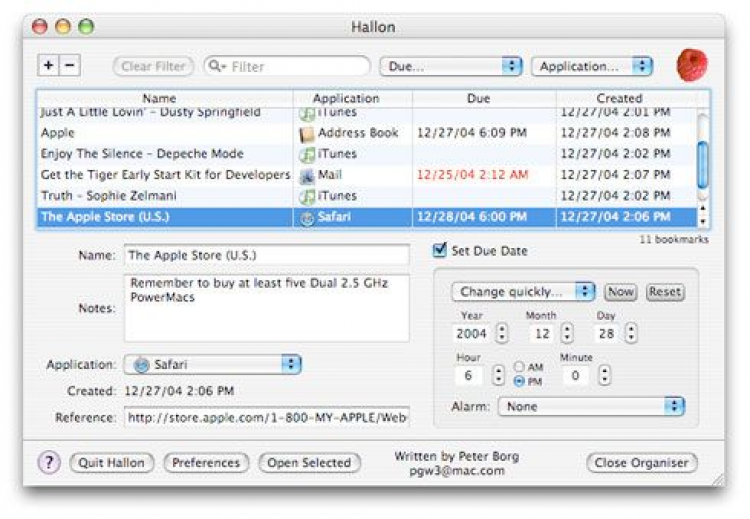This screenshot has height=519, width=750.
Task: Open the Application popup set to Safari
Action: (x=212, y=365)
